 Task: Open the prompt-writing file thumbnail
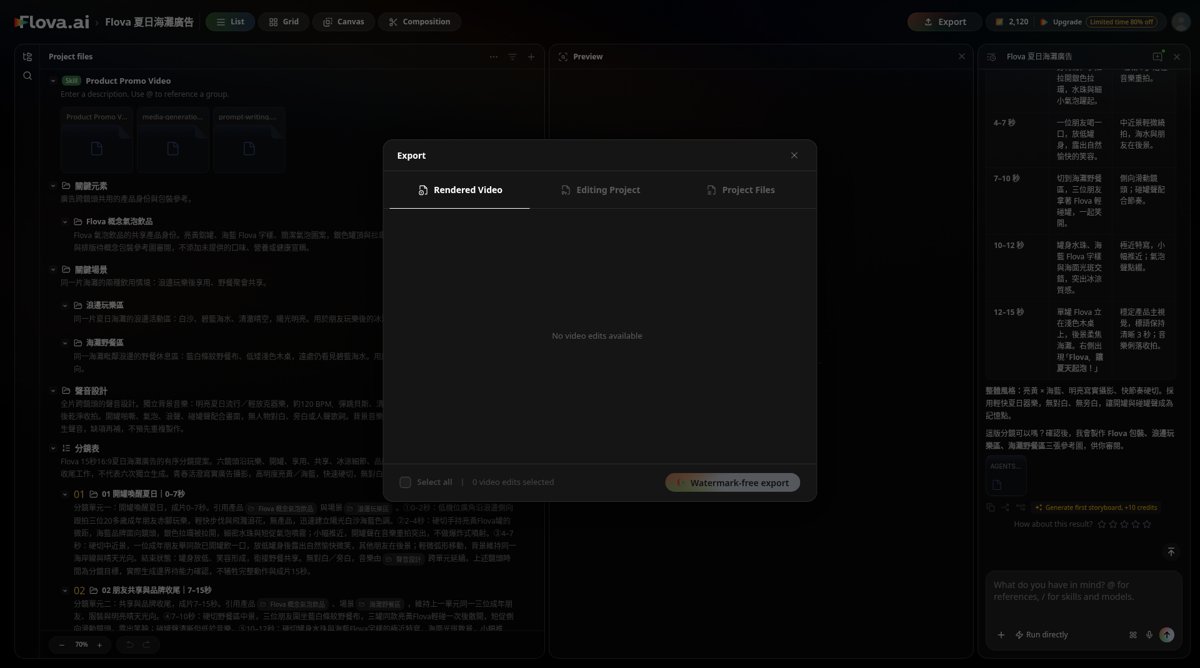(x=249, y=140)
